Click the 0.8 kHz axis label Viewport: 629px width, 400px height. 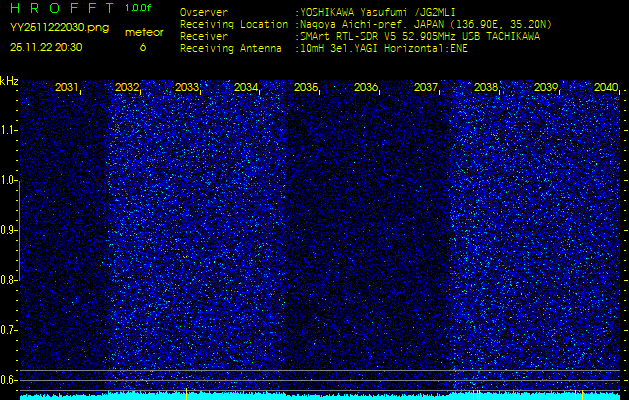point(9,280)
